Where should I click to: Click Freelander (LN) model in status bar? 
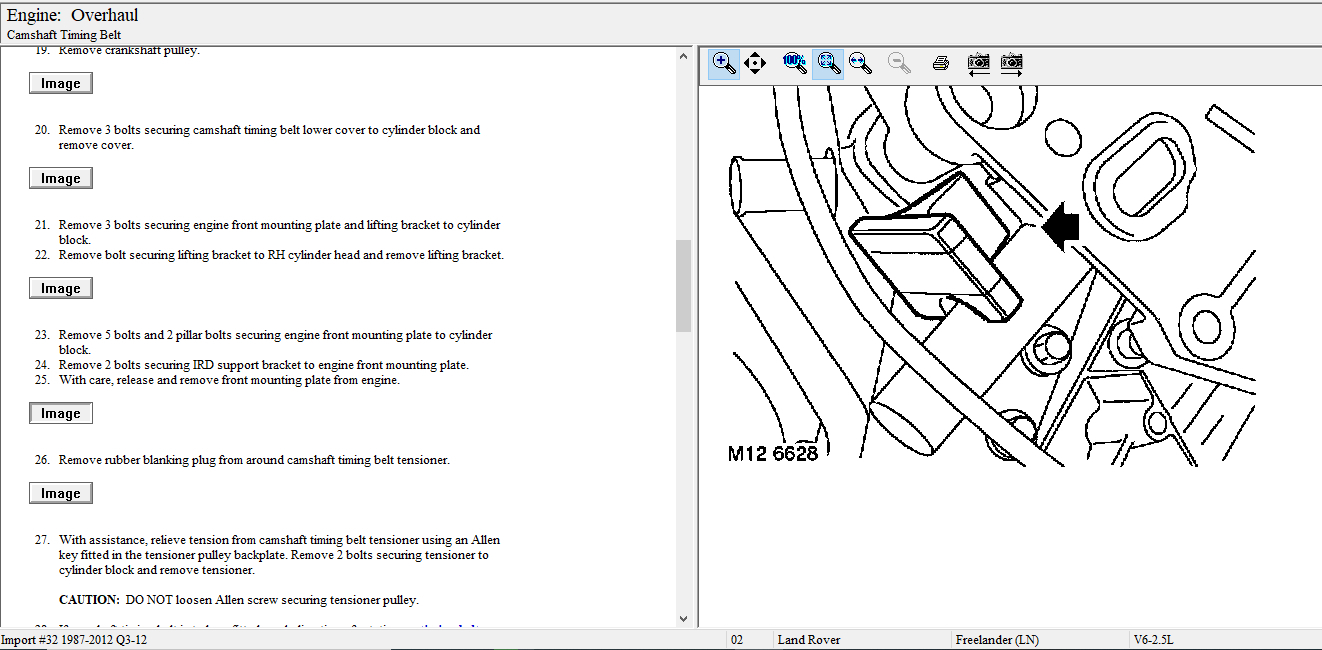click(996, 640)
